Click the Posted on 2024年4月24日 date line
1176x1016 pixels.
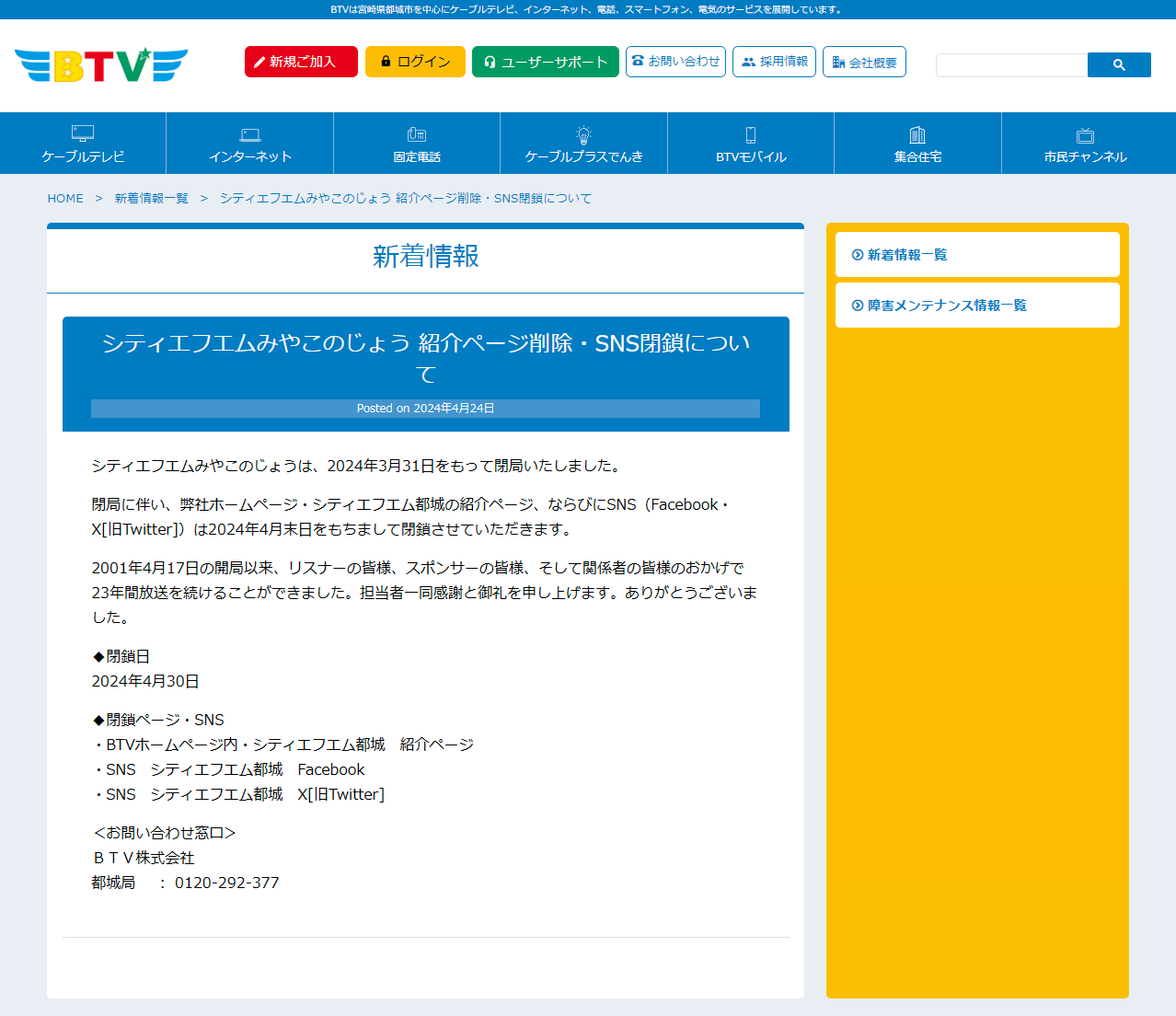pos(425,408)
